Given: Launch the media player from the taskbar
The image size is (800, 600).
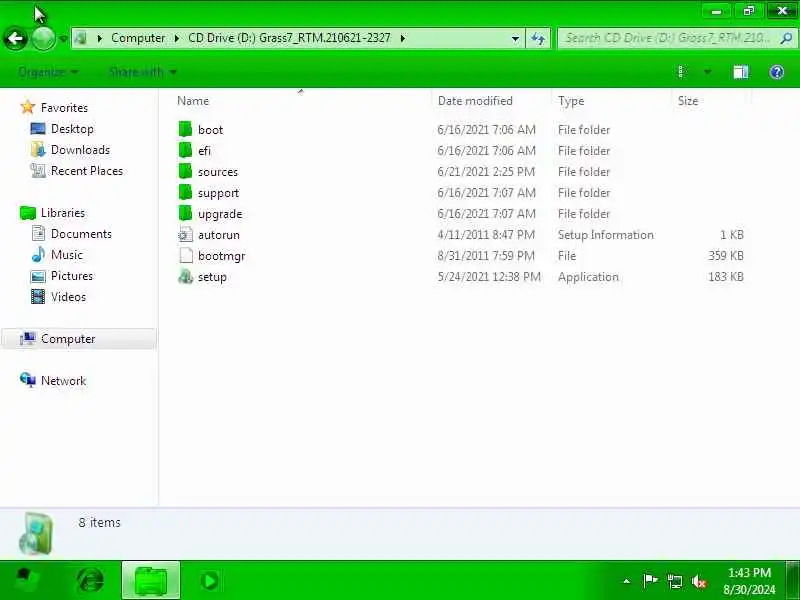Looking at the screenshot, I should pyautogui.click(x=209, y=581).
